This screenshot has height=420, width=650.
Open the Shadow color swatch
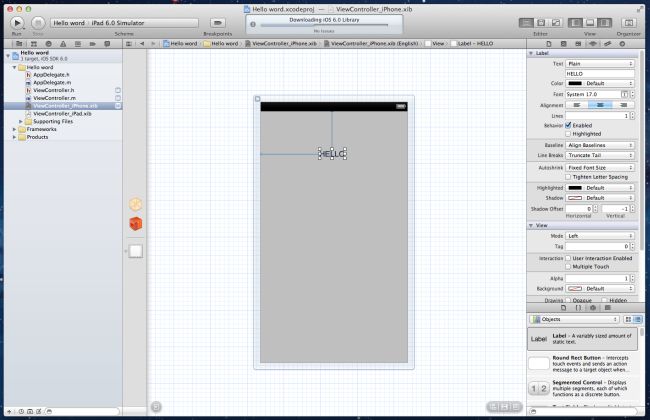[575, 198]
